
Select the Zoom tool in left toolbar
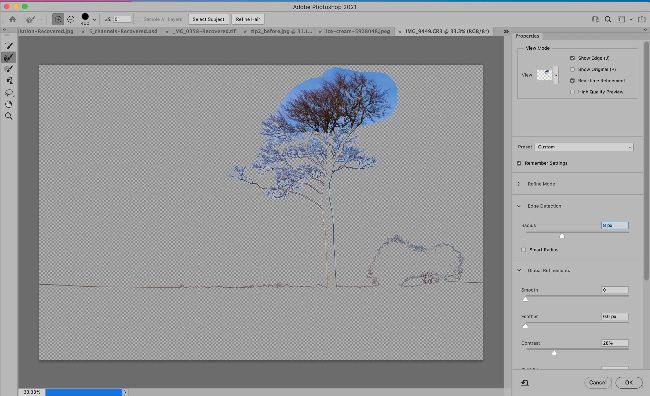click(9, 116)
